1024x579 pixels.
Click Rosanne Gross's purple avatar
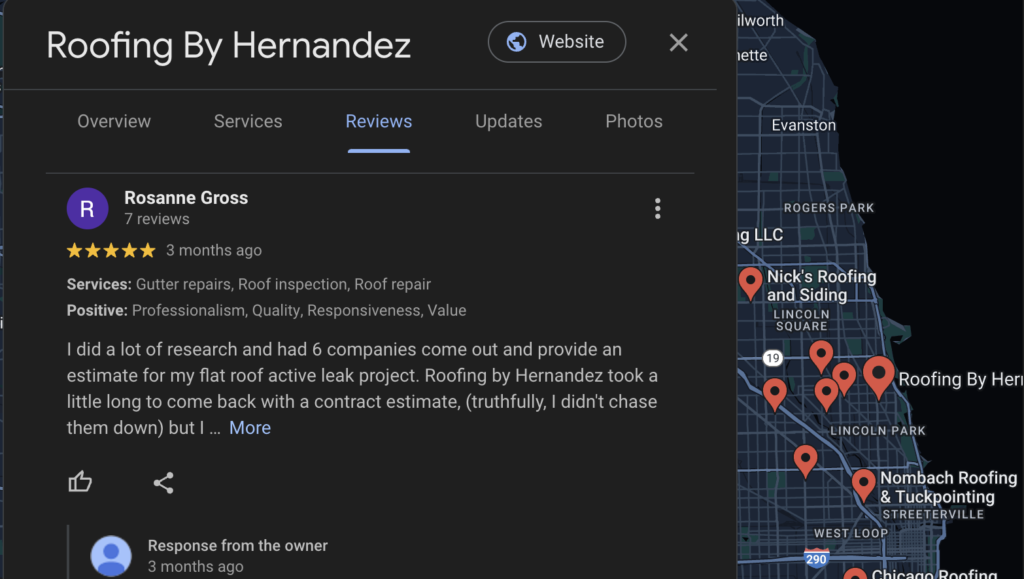[x=88, y=208]
